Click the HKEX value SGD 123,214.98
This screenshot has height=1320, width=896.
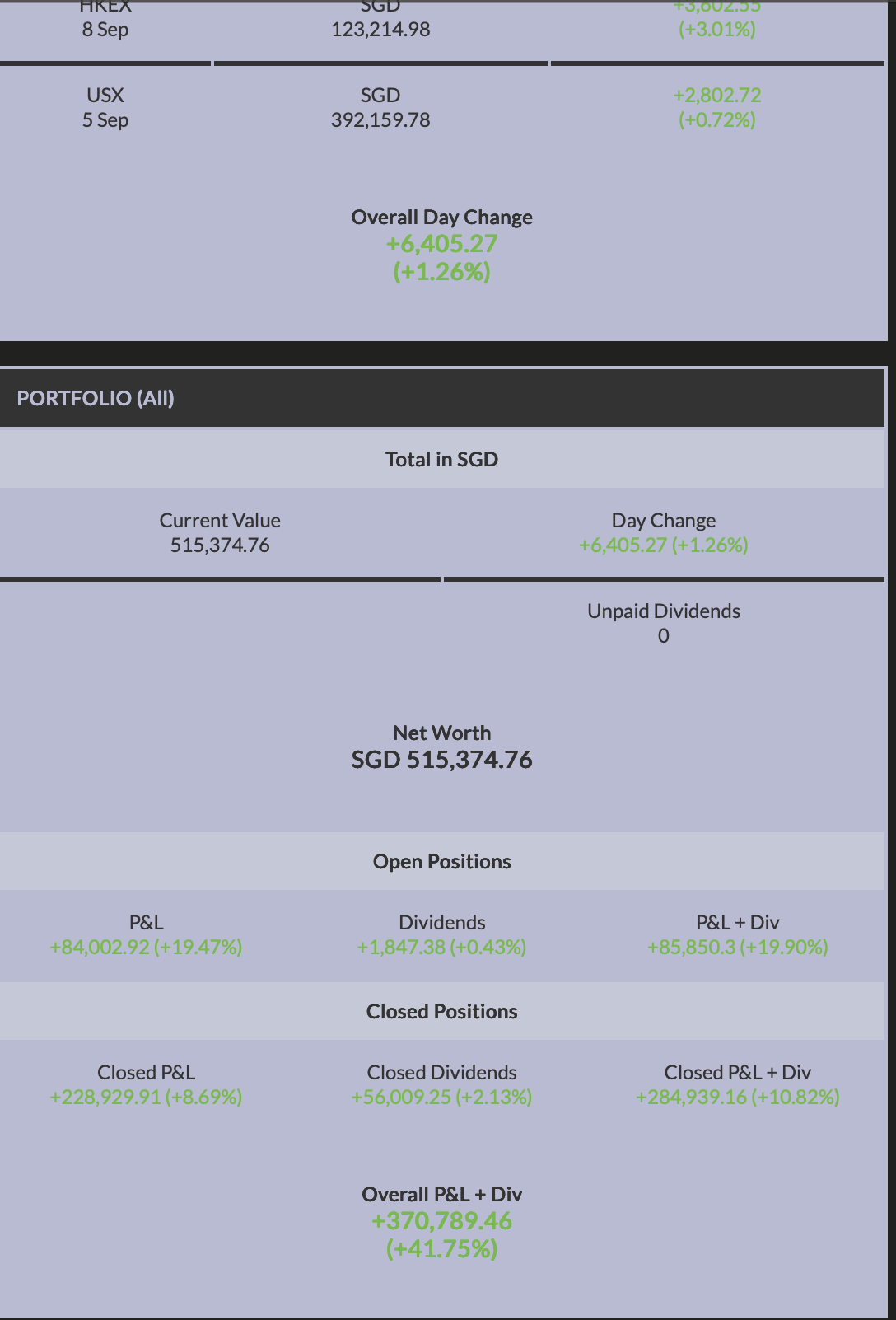click(x=380, y=30)
